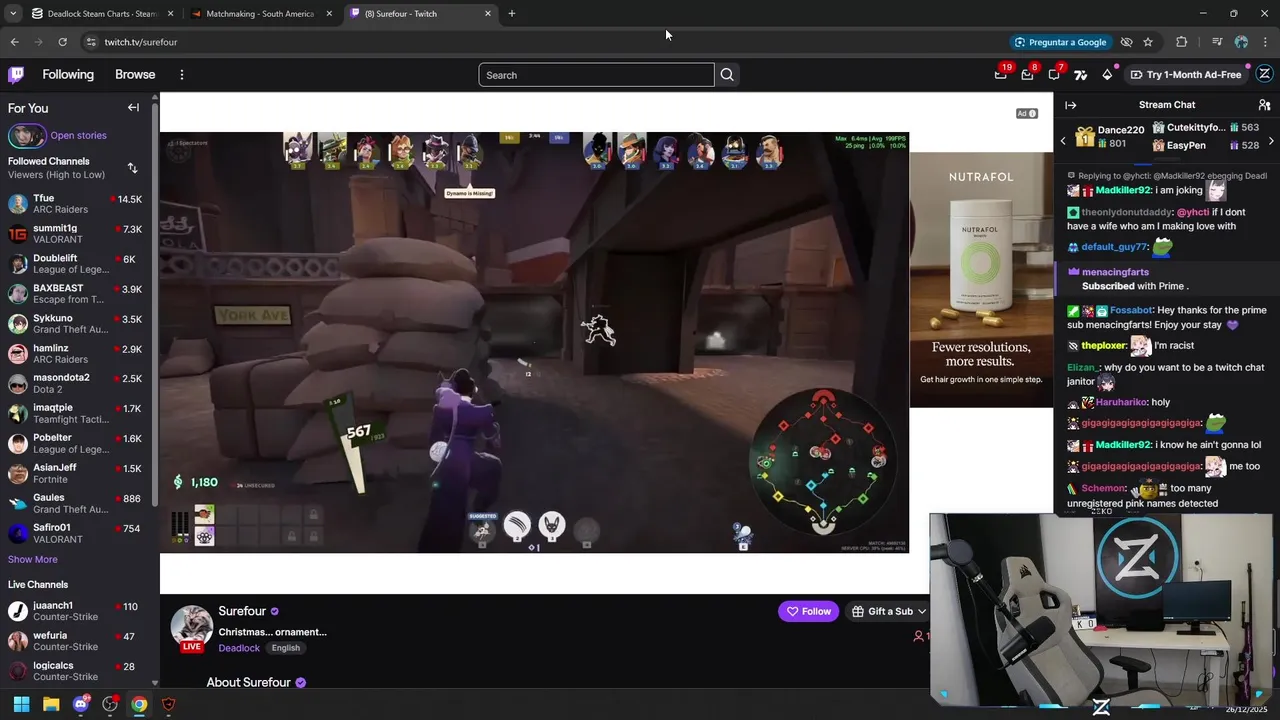
Task: Open the Deadlock category link
Action: click(x=239, y=648)
